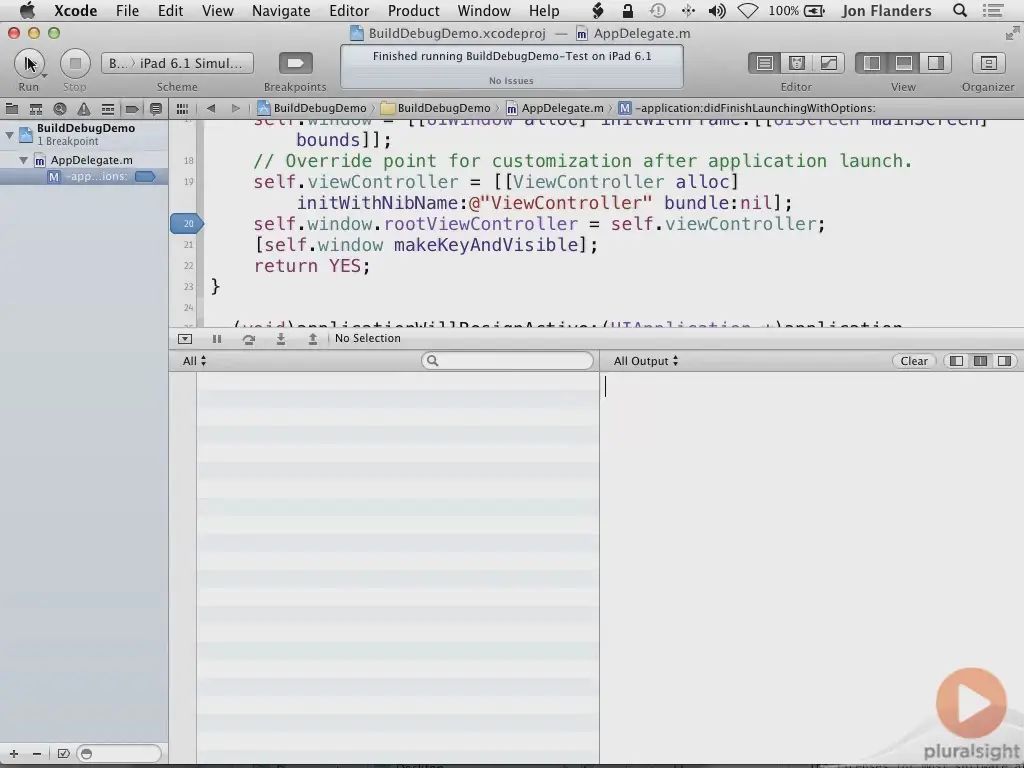The image size is (1024, 768).
Task: Open the Log navigator
Action: tap(155, 108)
